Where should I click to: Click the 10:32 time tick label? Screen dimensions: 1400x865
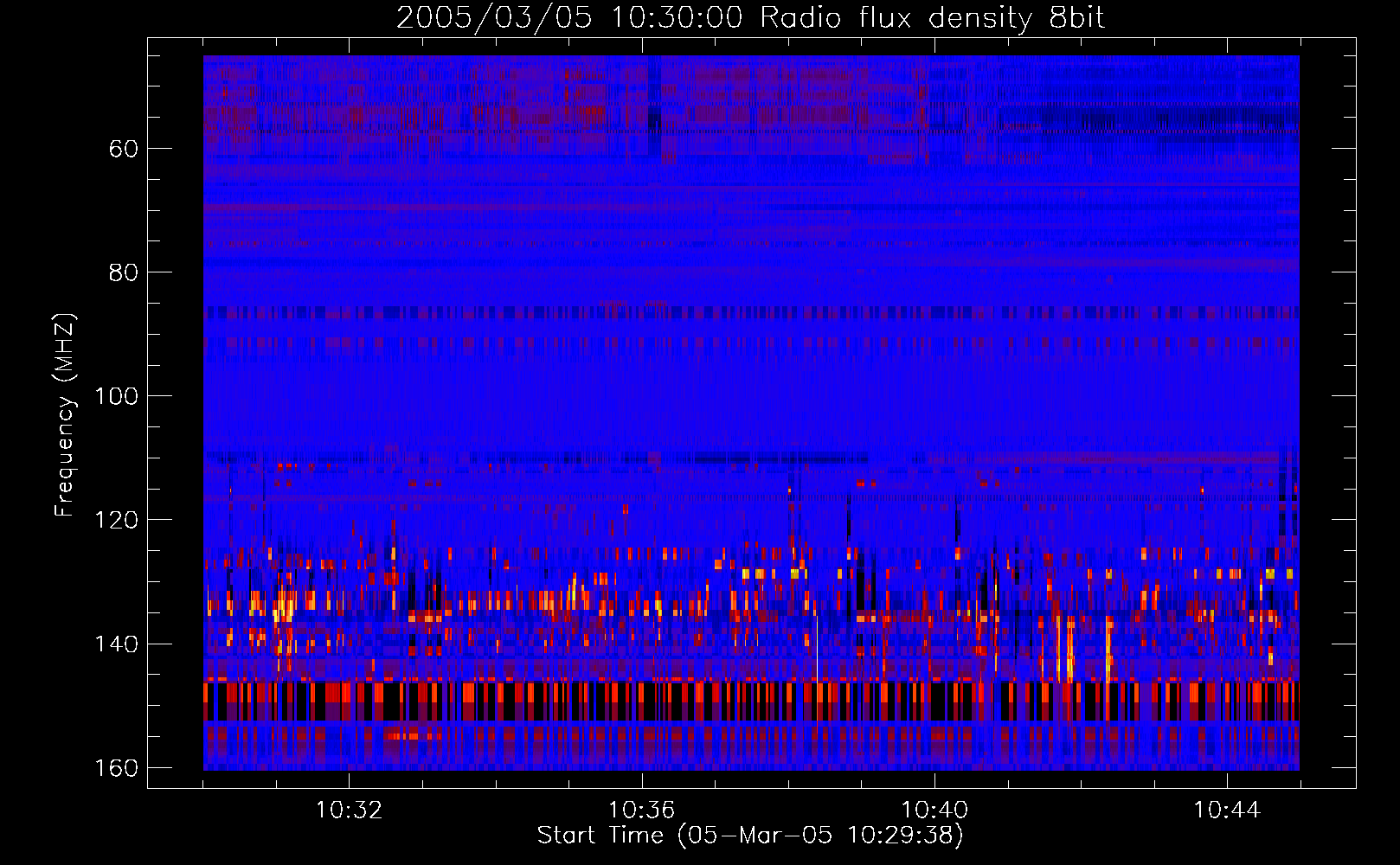349,811
